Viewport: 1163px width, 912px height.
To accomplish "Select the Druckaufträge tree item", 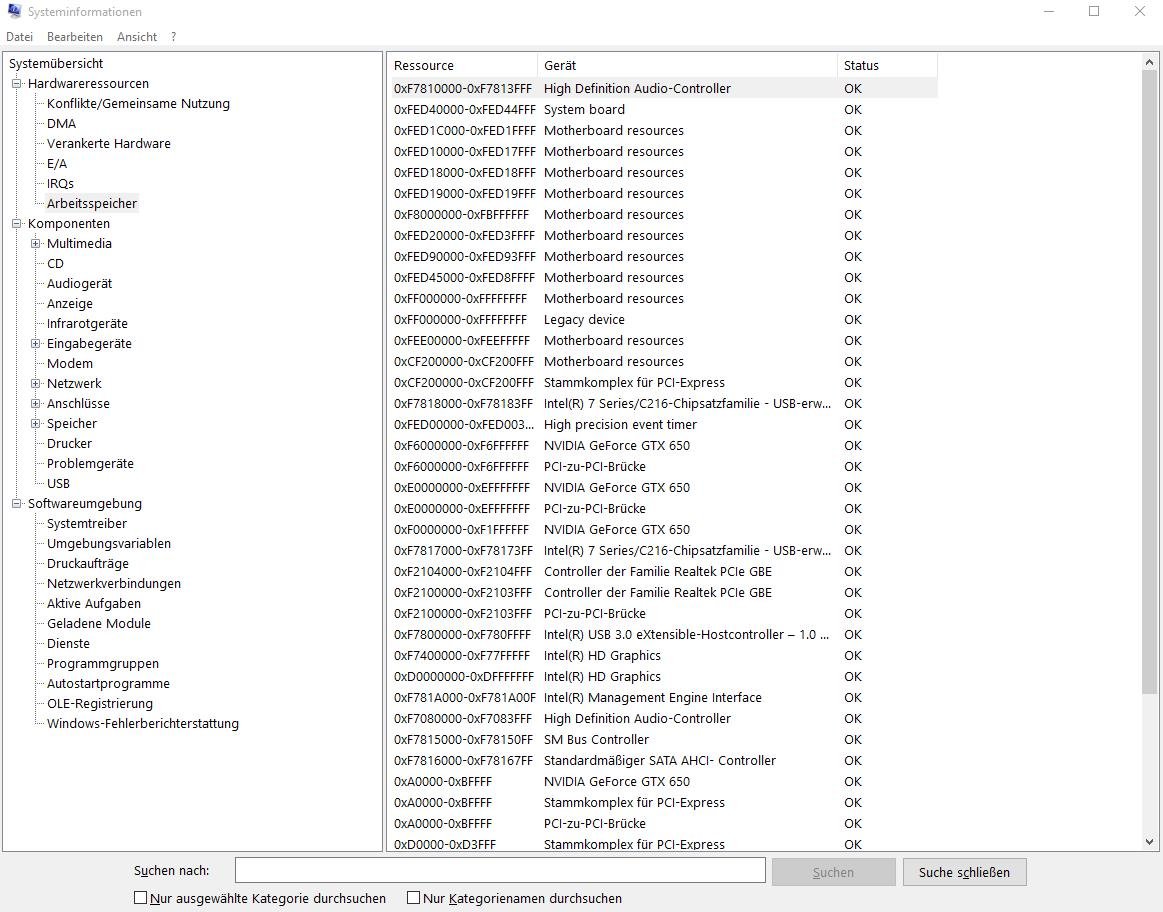I will [x=88, y=564].
